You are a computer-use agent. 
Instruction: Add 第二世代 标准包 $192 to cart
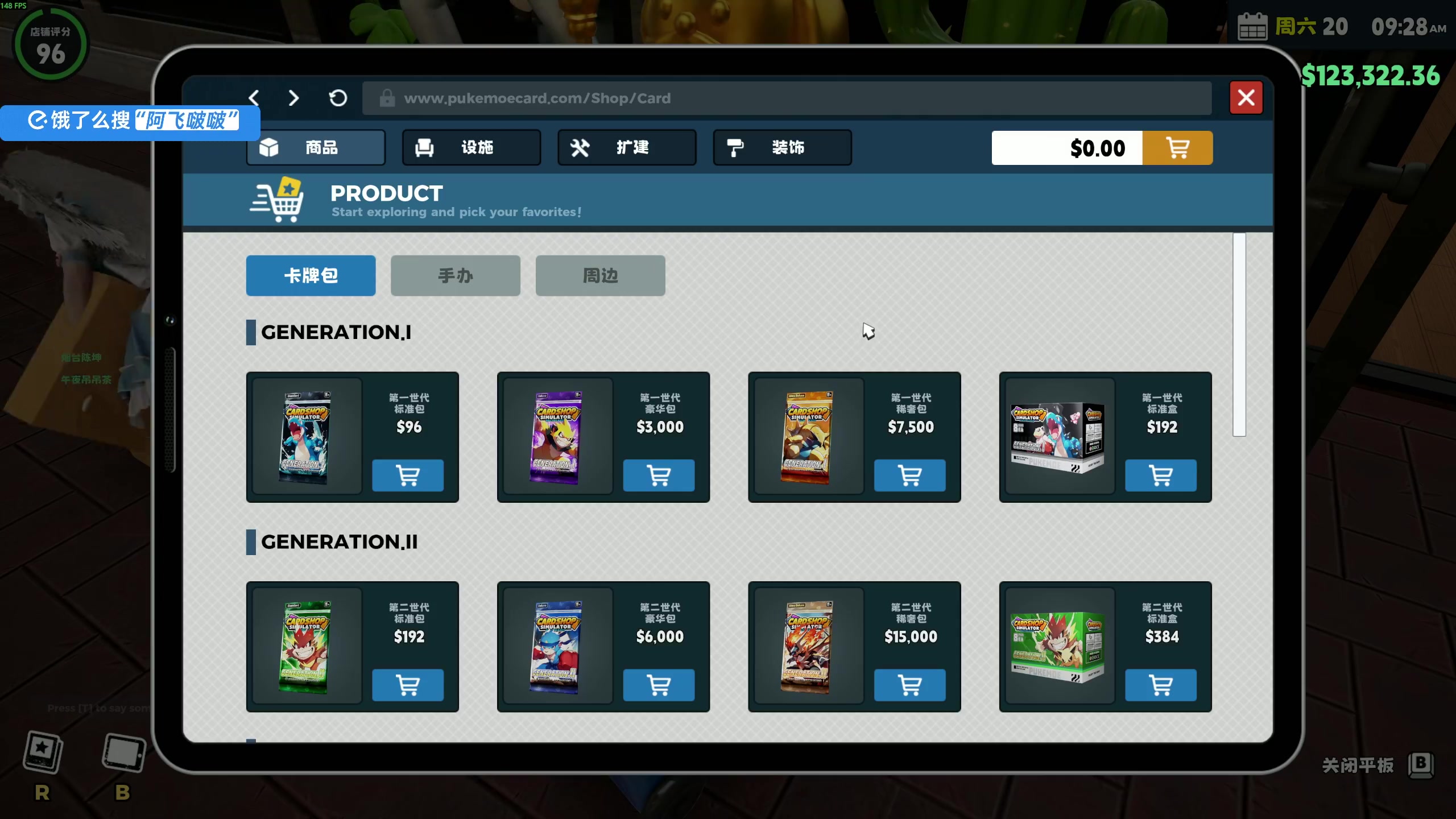(408, 685)
